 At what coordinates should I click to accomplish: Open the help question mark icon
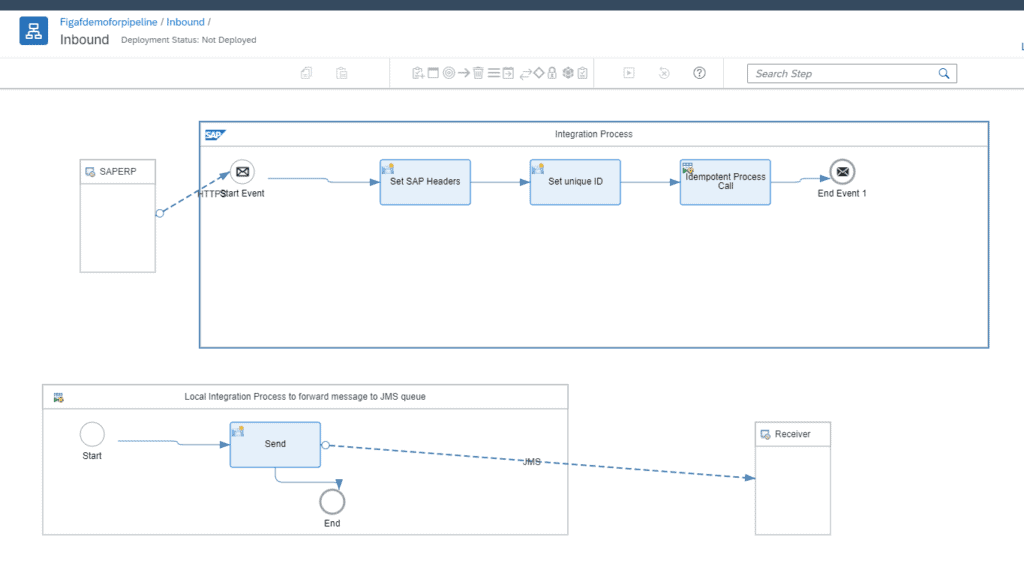(699, 73)
